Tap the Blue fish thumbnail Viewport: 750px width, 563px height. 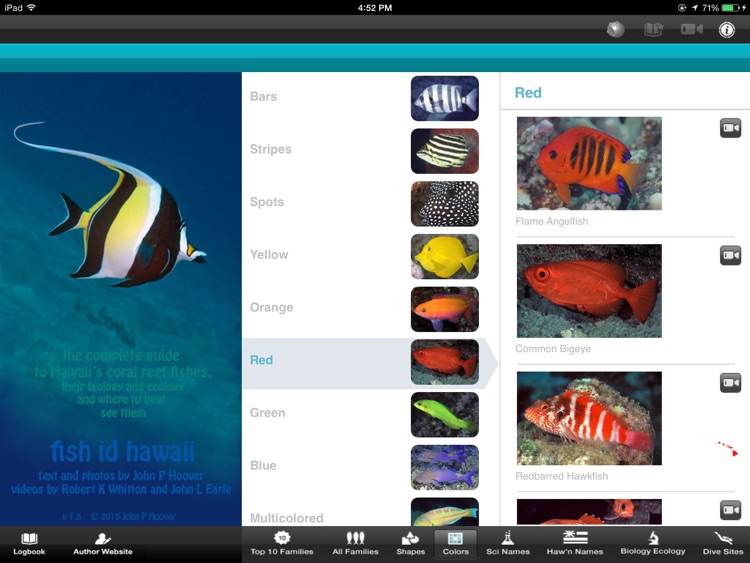pos(445,467)
